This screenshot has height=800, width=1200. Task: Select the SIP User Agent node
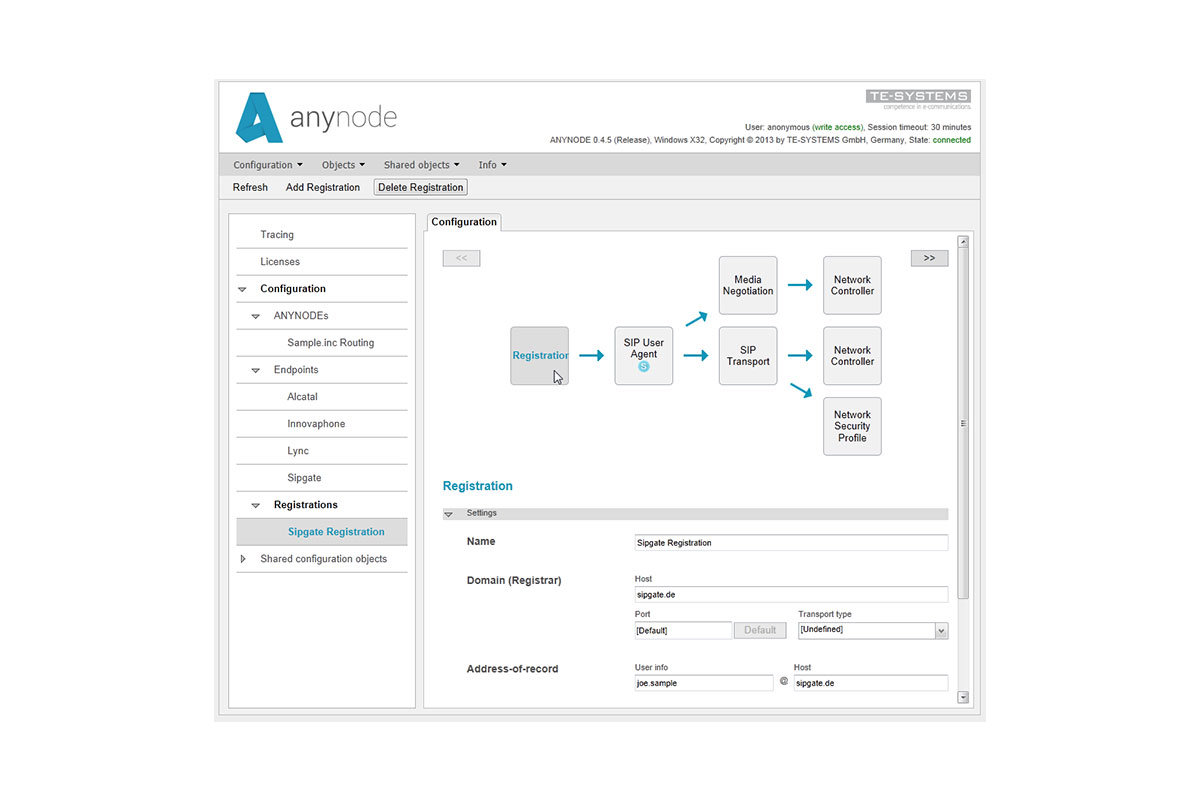tap(644, 356)
